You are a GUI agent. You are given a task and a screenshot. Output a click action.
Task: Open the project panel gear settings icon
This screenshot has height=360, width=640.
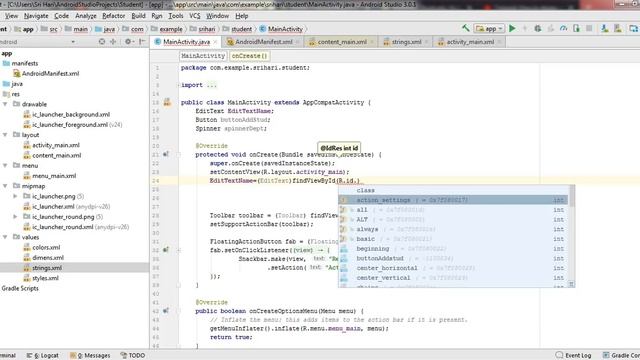[129, 42]
